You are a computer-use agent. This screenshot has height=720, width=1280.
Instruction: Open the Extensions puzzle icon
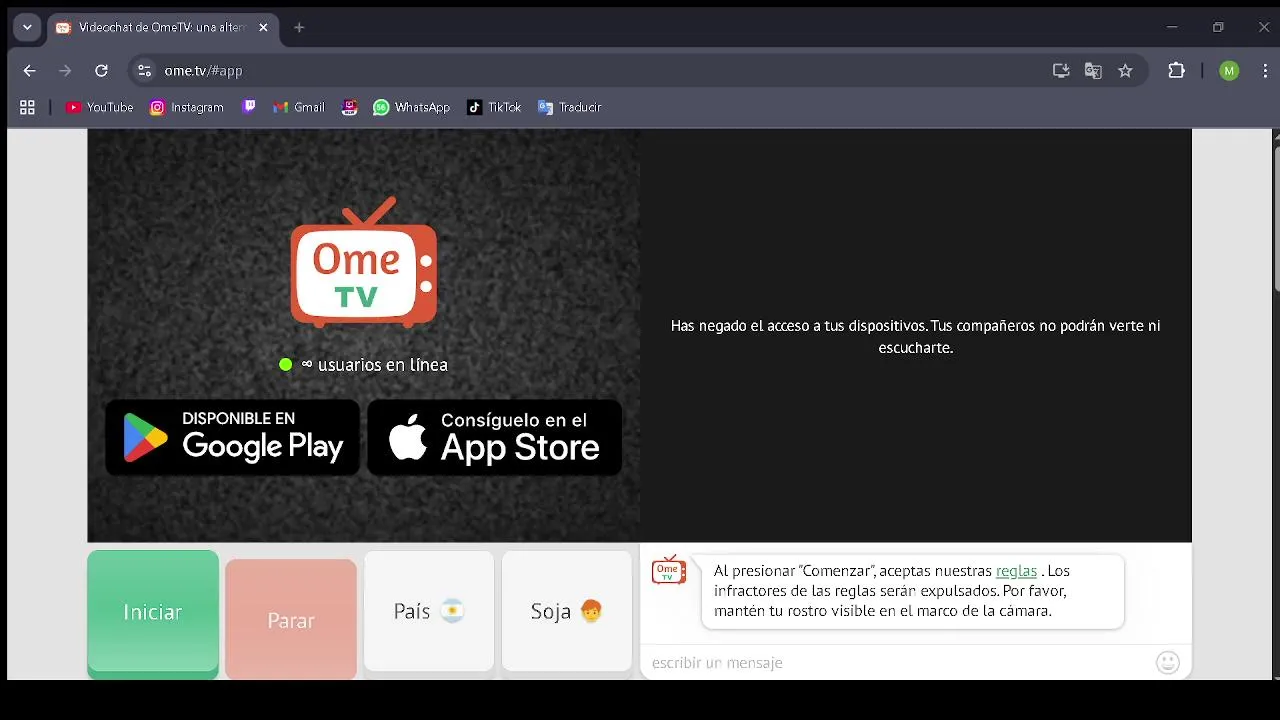[1177, 71]
